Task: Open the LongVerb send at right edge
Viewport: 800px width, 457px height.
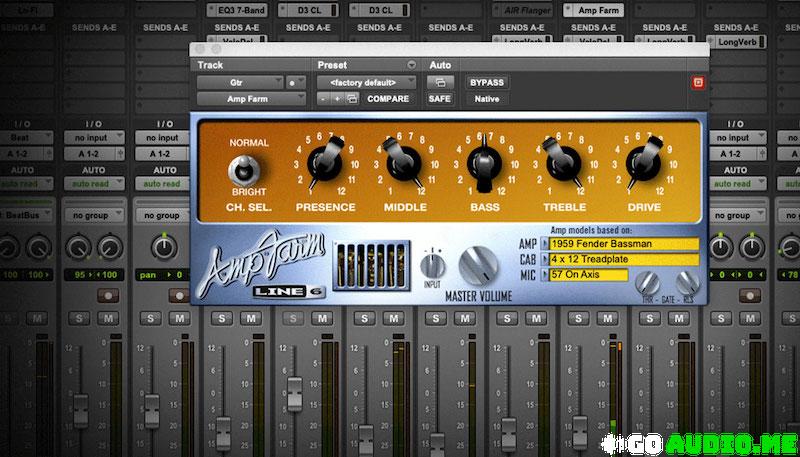Action: [x=736, y=42]
